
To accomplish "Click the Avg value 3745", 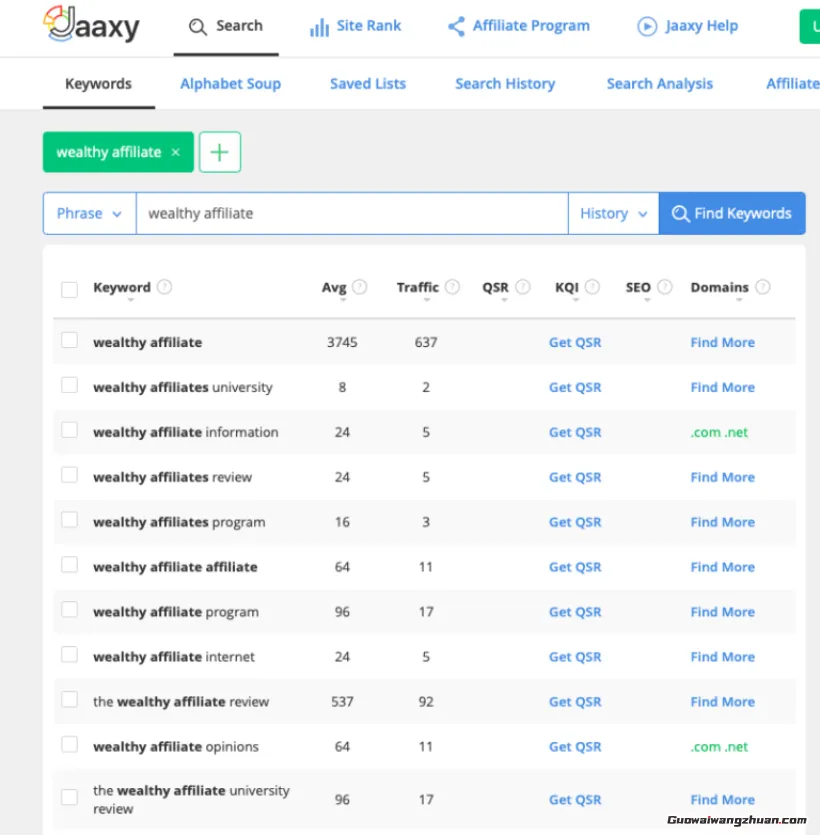I will pyautogui.click(x=342, y=342).
